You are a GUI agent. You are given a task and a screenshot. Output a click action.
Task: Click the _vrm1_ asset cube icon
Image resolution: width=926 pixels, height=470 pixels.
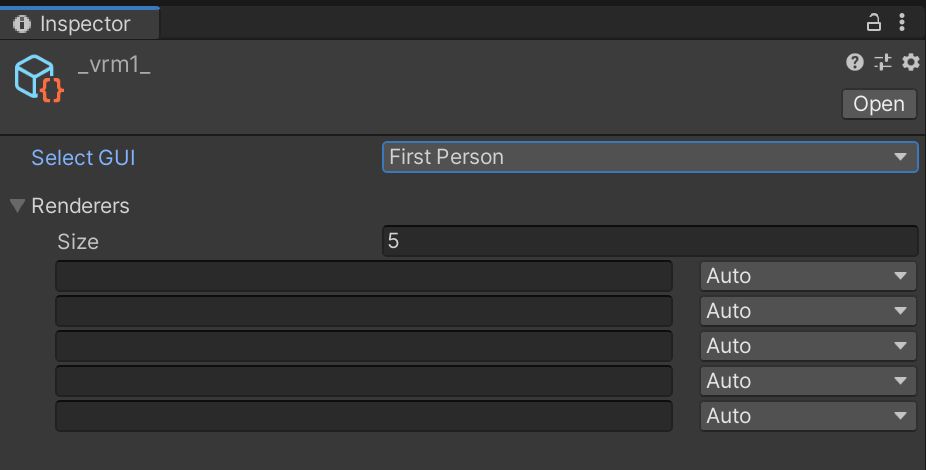(39, 79)
